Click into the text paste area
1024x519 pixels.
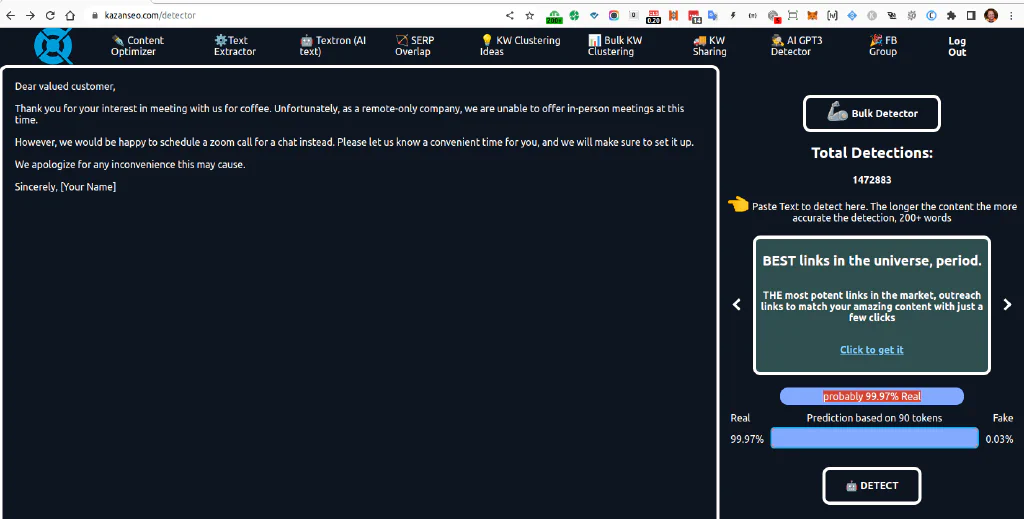(x=359, y=294)
